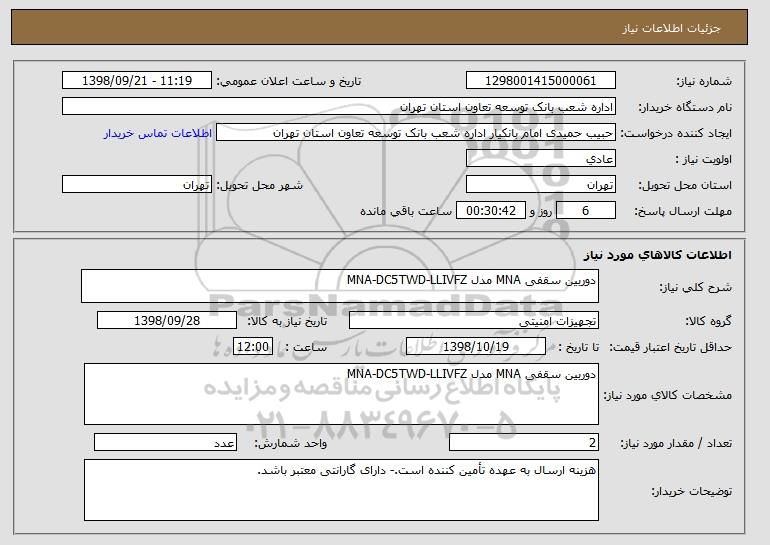Click the label تاریخ و ساعت اعلان عمومی
The image size is (770, 545).
click(289, 81)
